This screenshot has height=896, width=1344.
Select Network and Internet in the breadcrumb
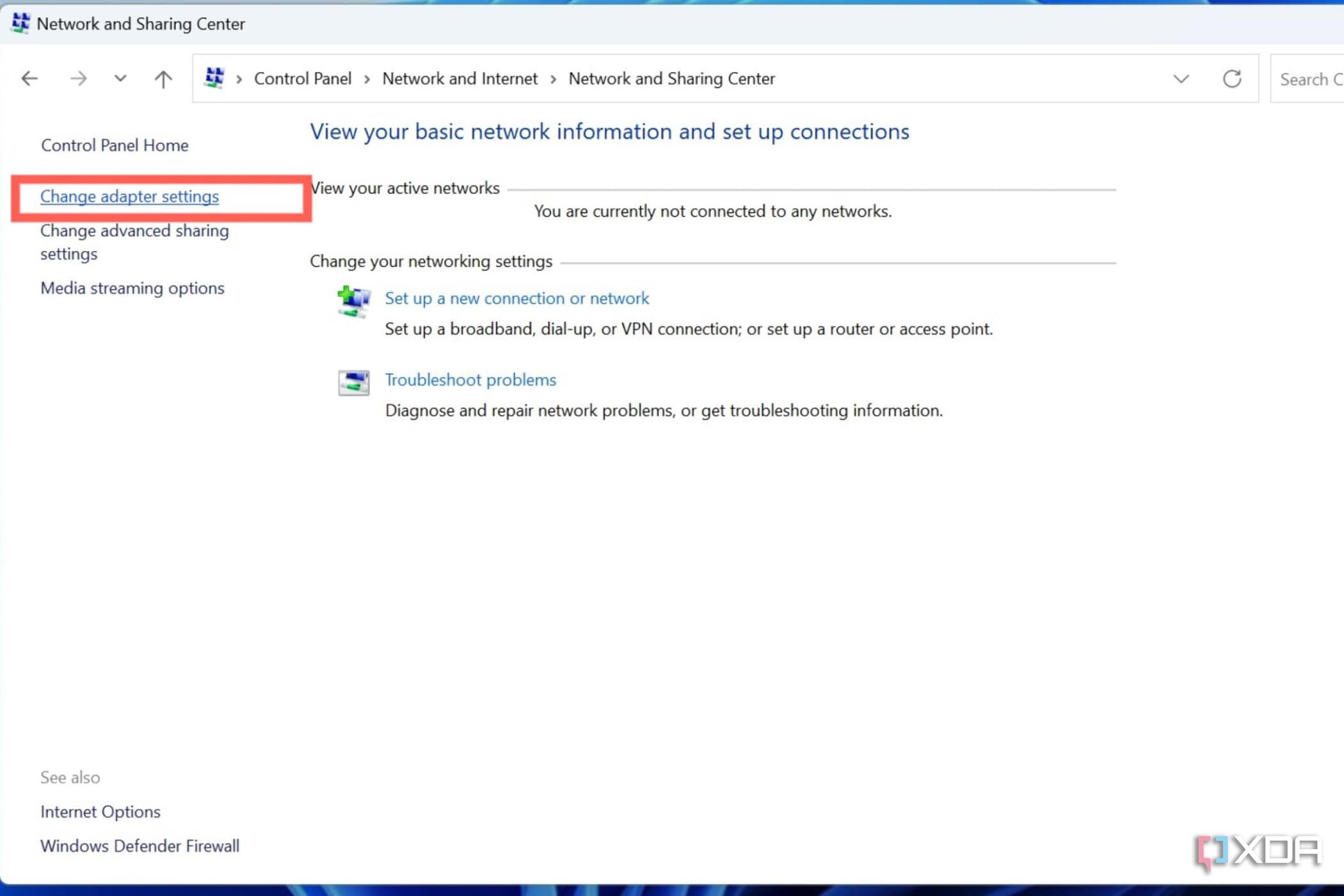460,78
